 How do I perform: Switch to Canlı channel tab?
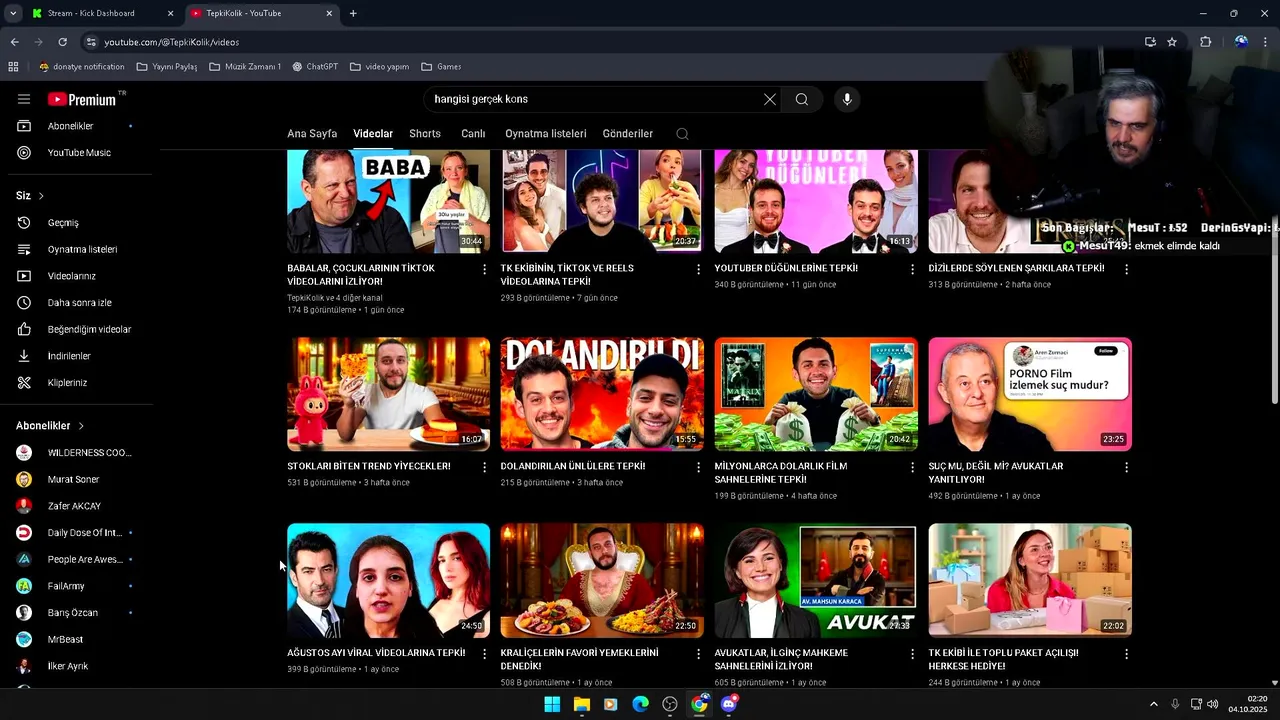click(473, 134)
